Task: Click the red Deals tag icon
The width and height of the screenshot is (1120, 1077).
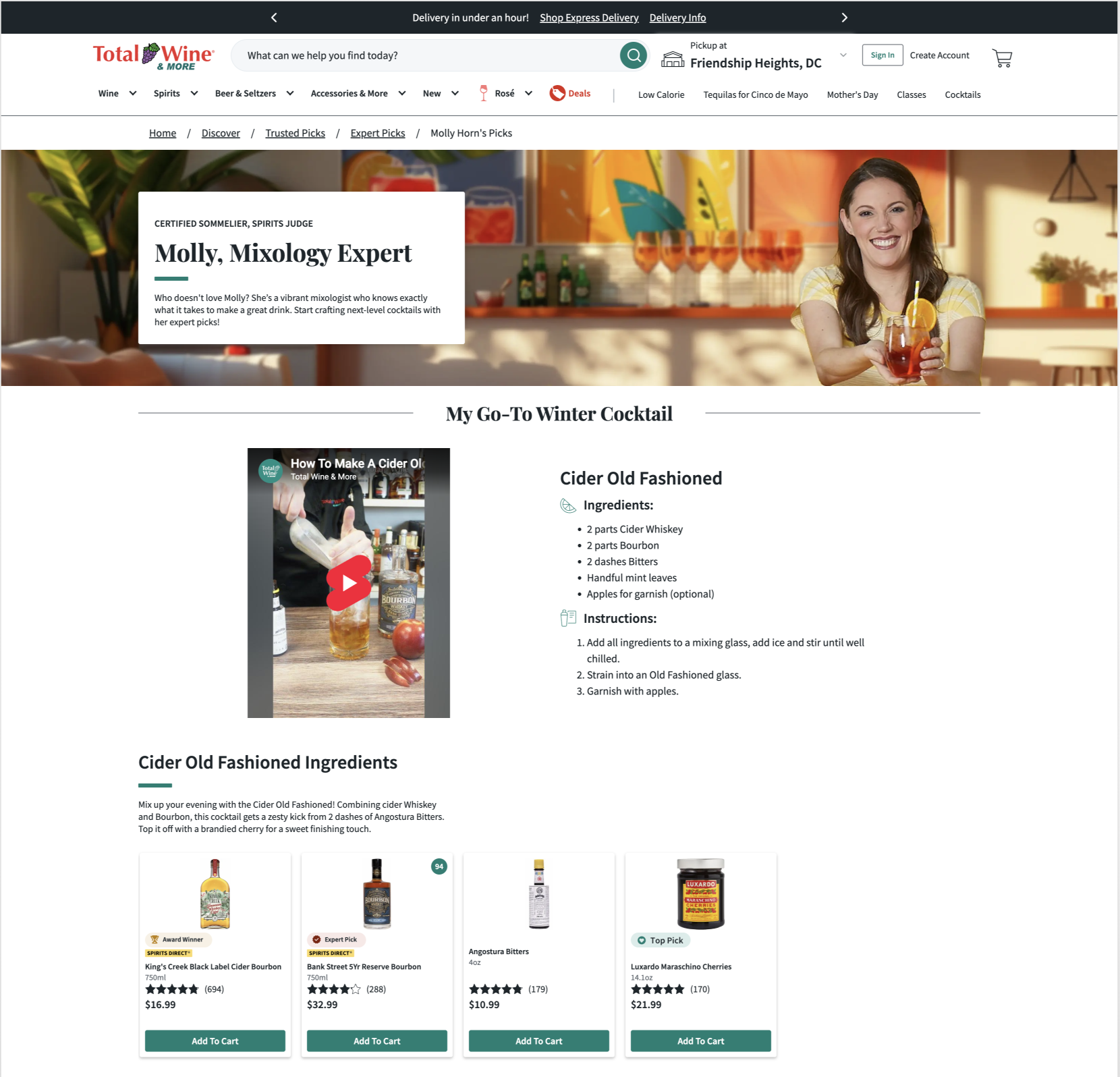Action: point(557,93)
